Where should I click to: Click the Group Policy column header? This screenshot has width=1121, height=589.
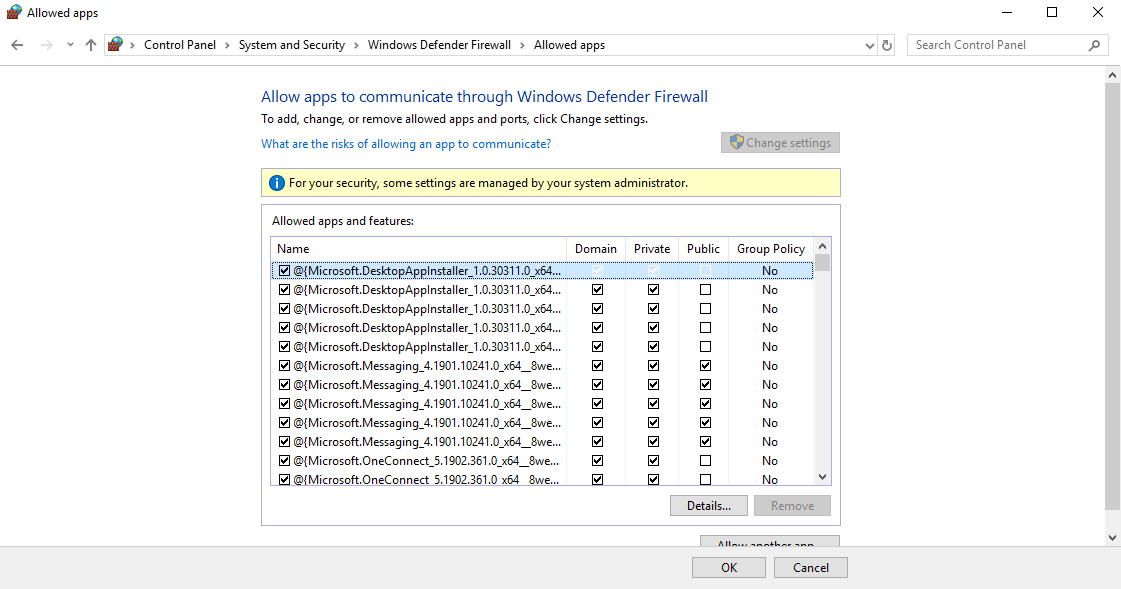coord(771,249)
